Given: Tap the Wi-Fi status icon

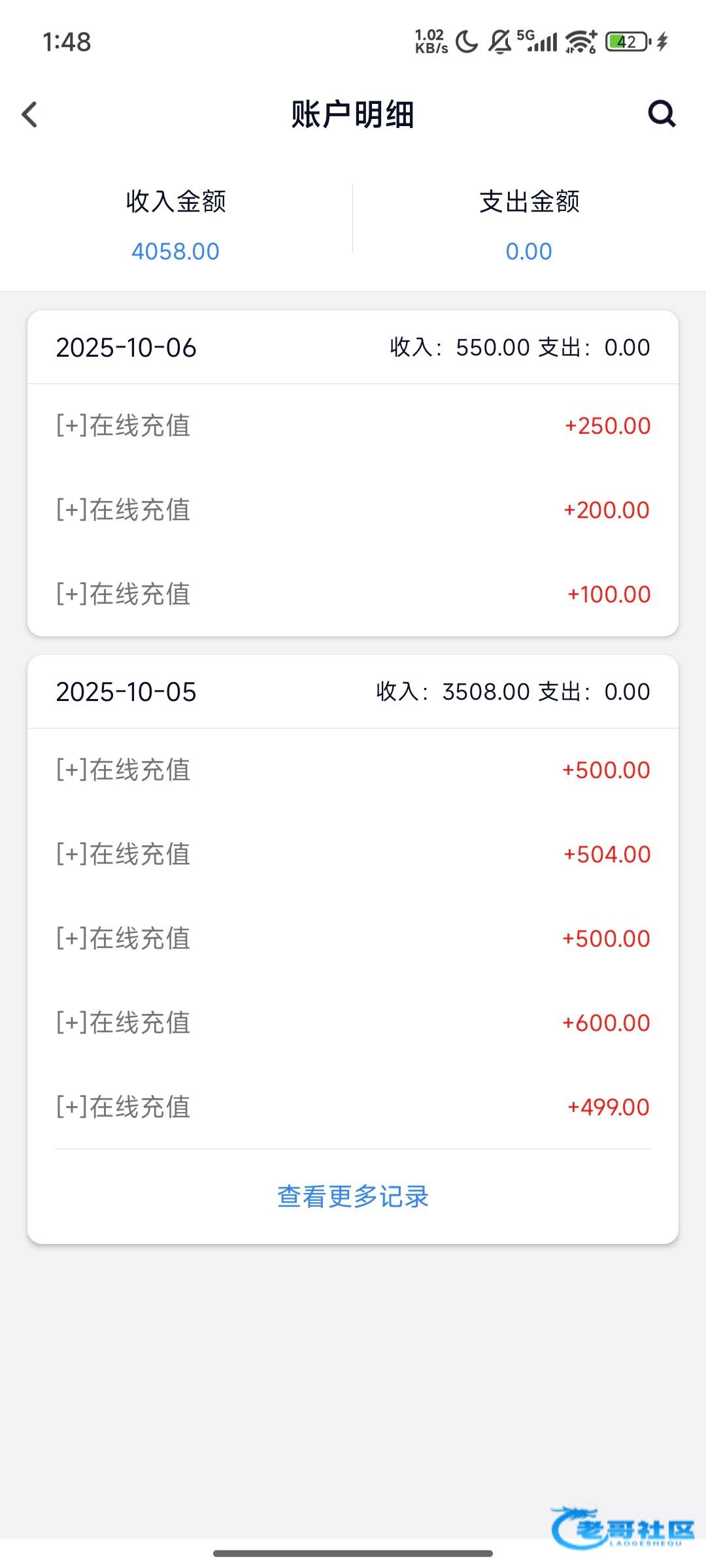Looking at the screenshot, I should [580, 42].
